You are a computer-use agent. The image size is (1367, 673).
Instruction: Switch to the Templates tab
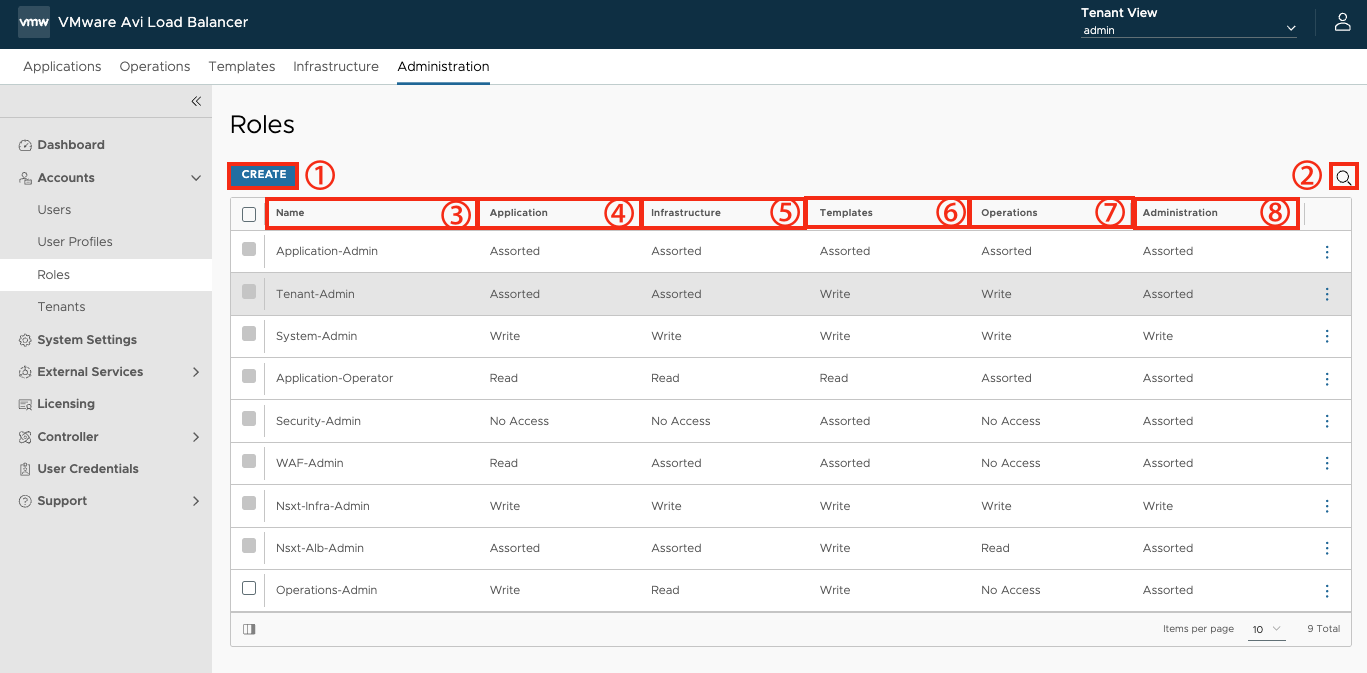coord(242,67)
